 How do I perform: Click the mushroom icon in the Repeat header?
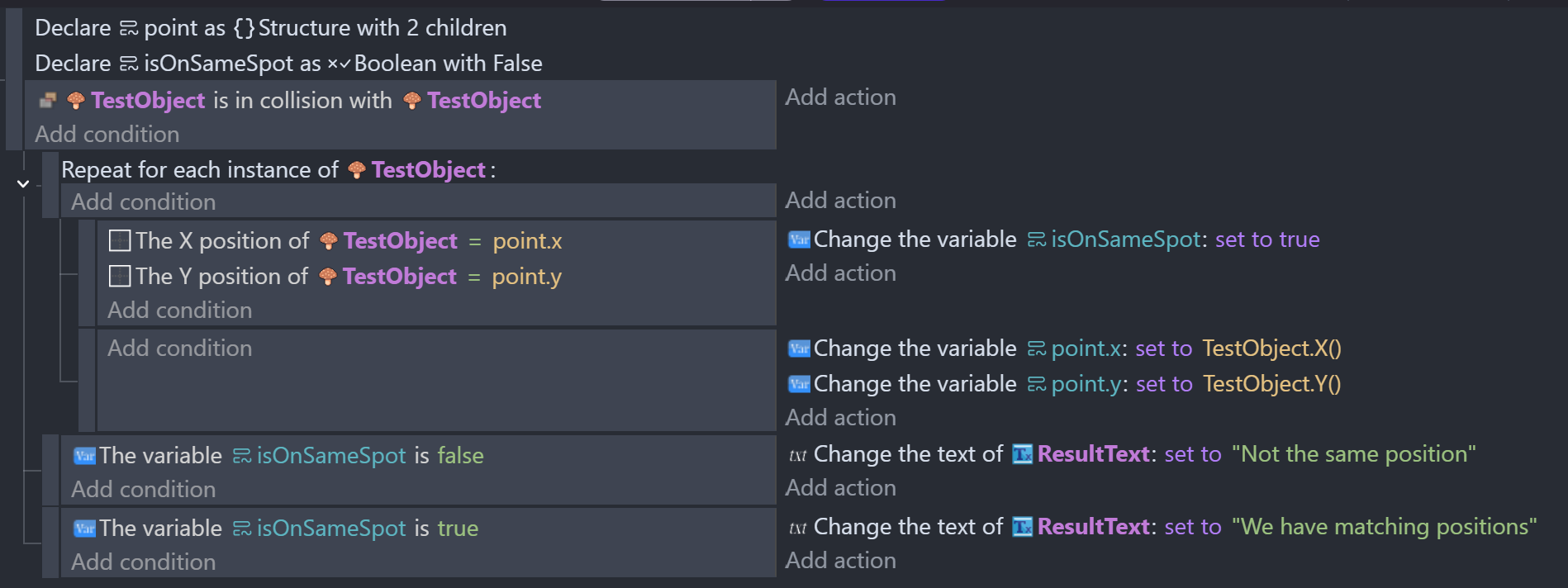[x=357, y=170]
